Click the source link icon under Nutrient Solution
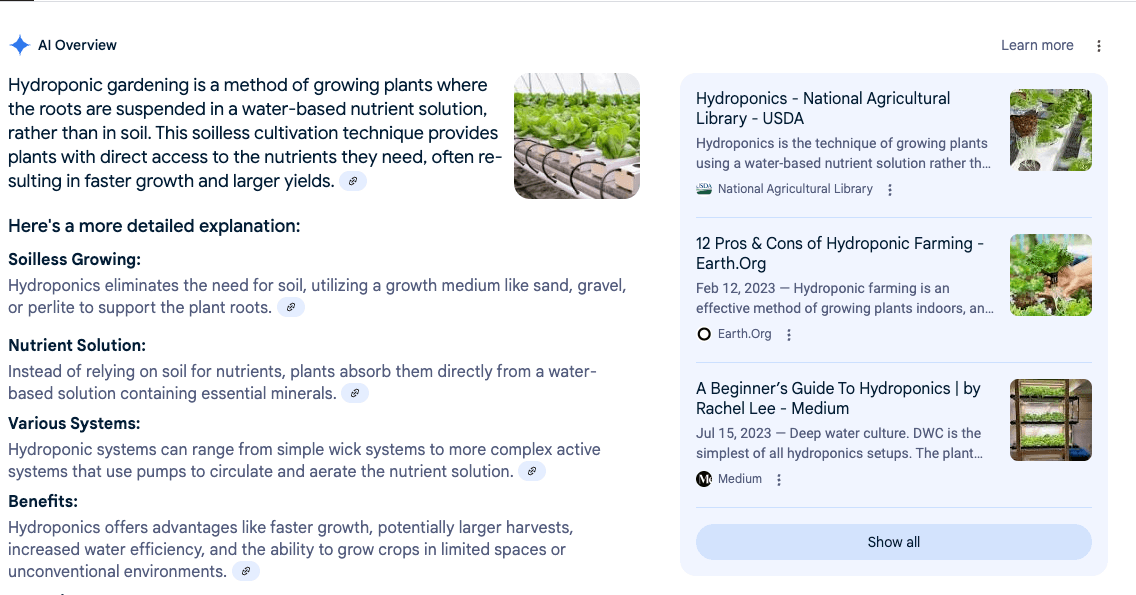This screenshot has height=595, width=1136. [x=355, y=393]
